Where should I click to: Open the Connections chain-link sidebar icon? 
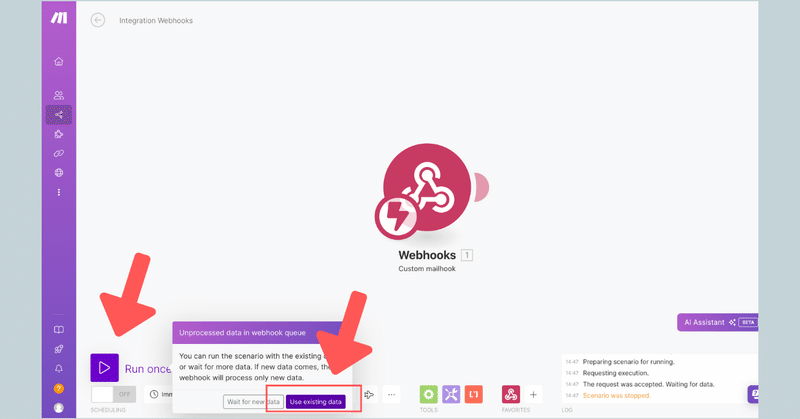click(59, 153)
